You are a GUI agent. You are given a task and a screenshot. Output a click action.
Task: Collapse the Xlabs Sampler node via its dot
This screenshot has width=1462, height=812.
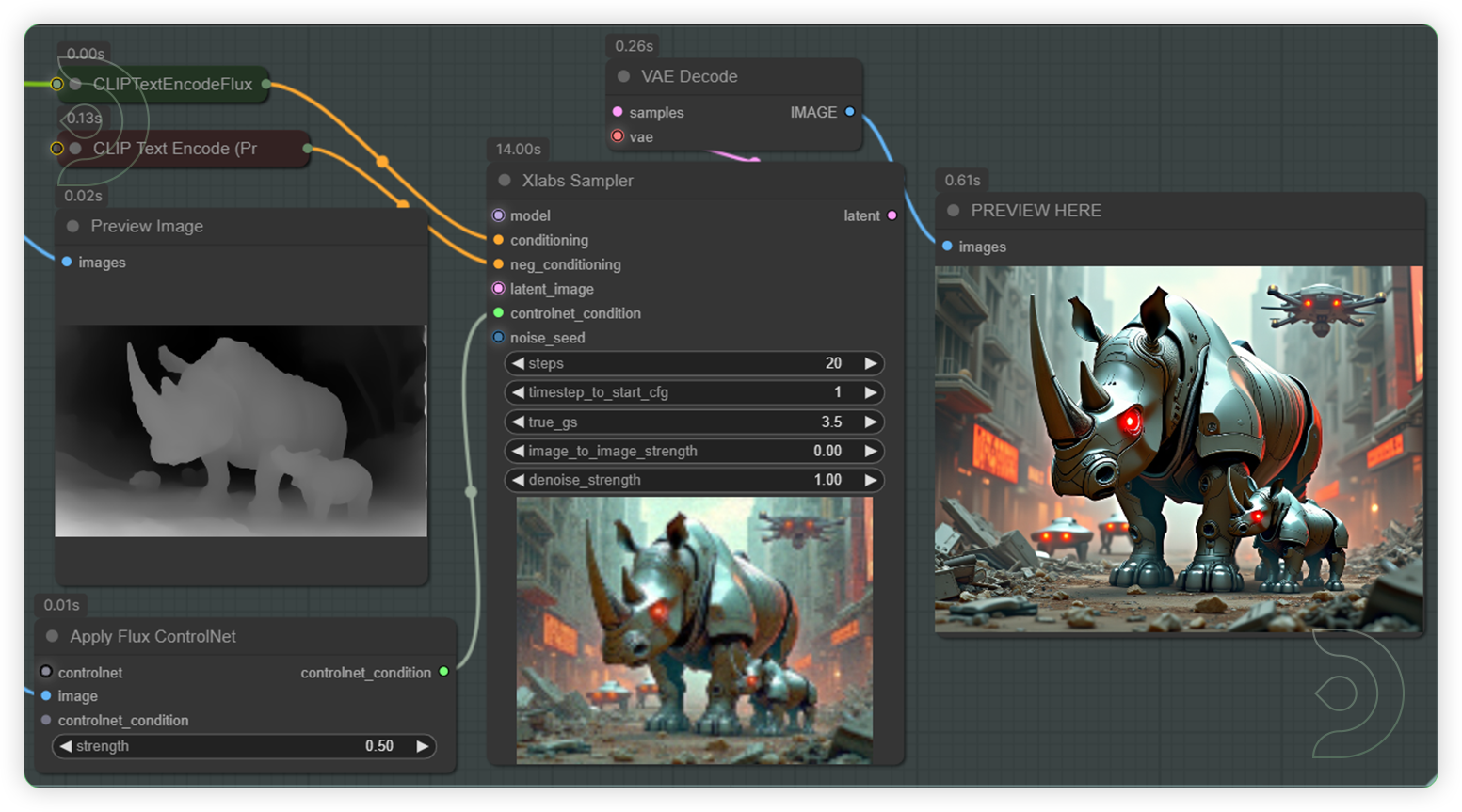(x=505, y=181)
